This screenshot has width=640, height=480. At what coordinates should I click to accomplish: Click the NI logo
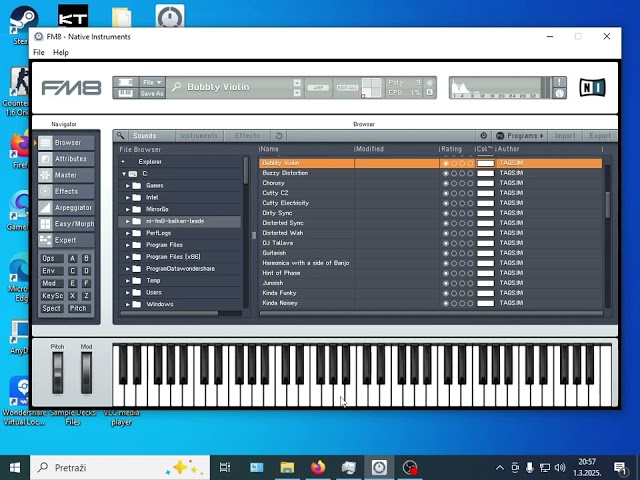pos(592,87)
